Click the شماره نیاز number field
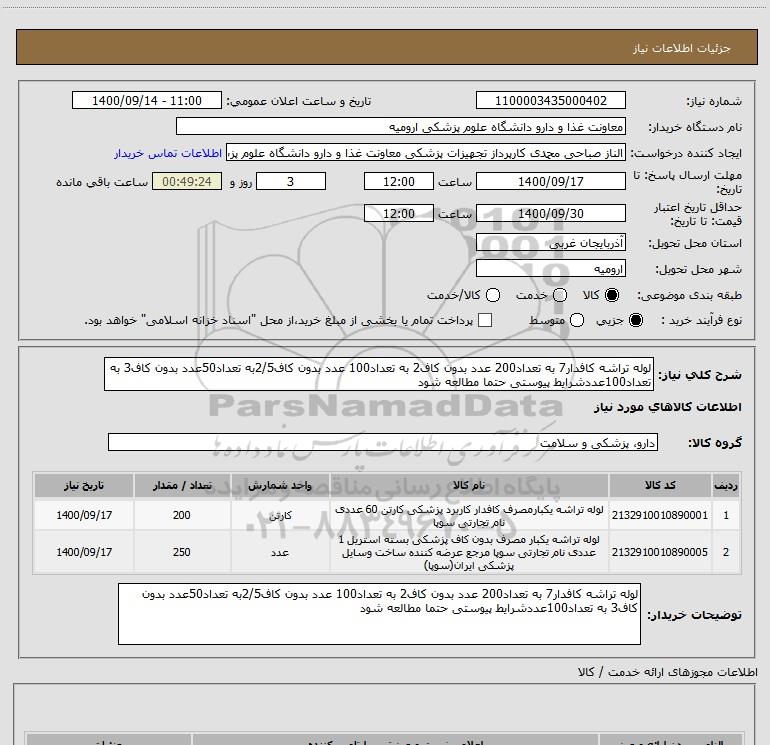 pyautogui.click(x=551, y=101)
